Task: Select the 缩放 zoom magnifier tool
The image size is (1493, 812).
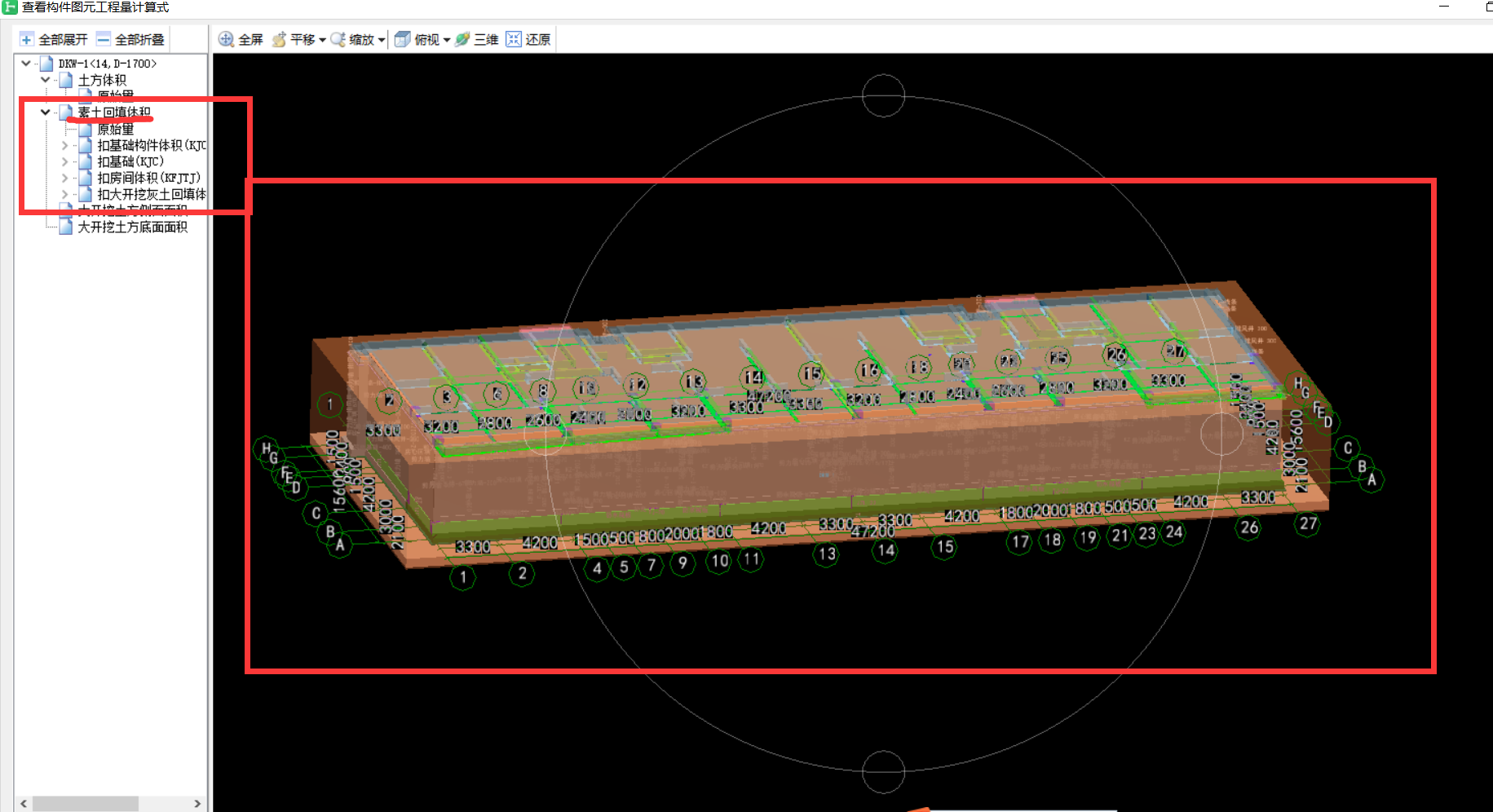Action: [352, 39]
